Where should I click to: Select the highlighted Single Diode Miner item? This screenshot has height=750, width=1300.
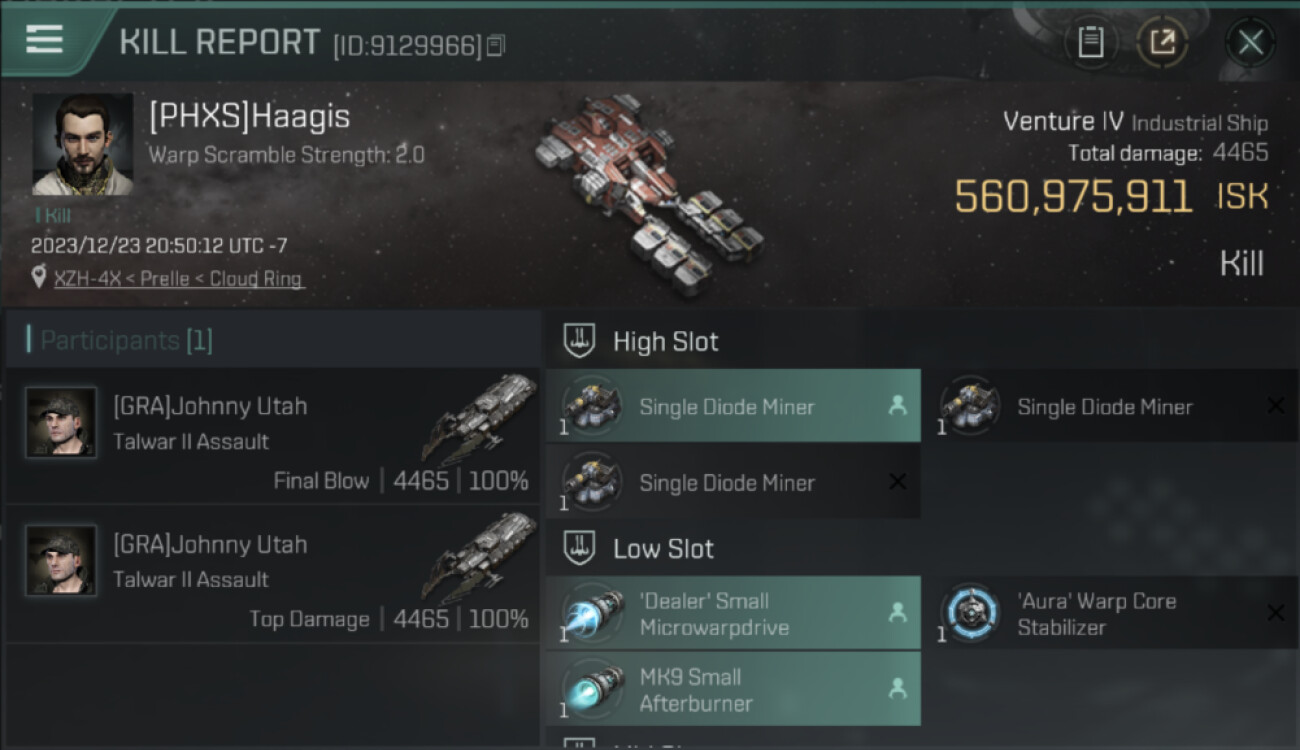(x=733, y=406)
